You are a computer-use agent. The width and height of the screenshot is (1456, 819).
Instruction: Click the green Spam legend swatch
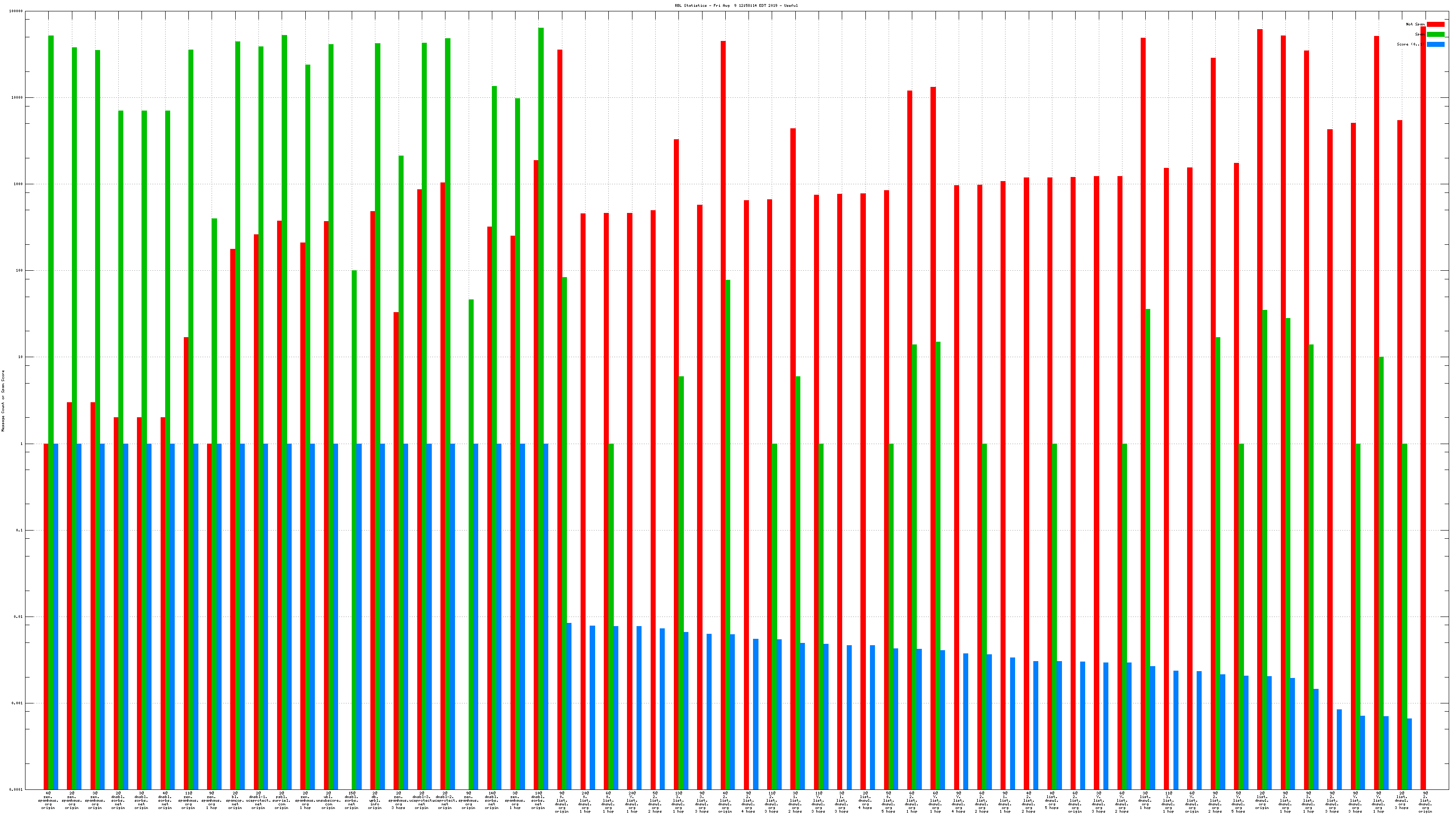pos(1436,35)
